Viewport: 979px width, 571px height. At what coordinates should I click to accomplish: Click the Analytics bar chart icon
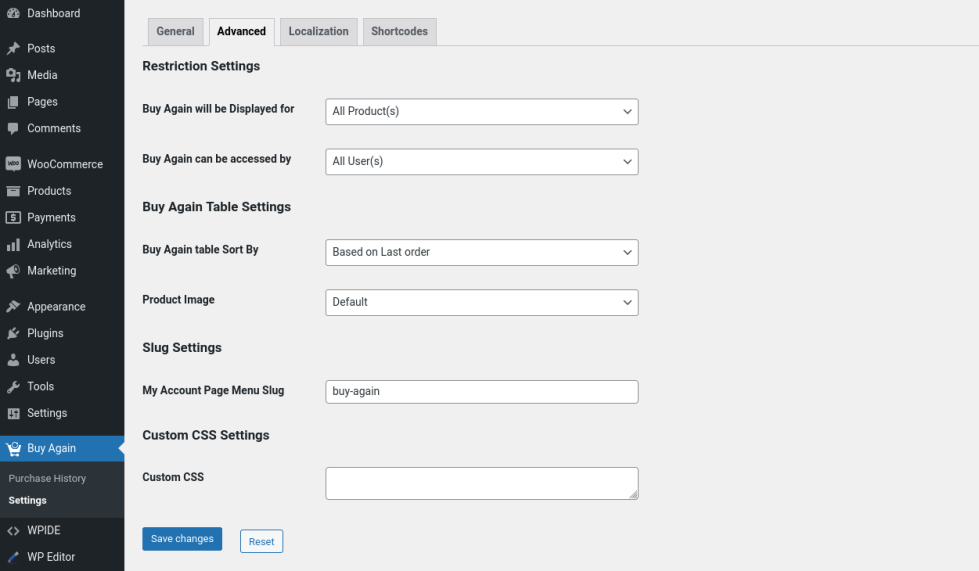[13, 244]
